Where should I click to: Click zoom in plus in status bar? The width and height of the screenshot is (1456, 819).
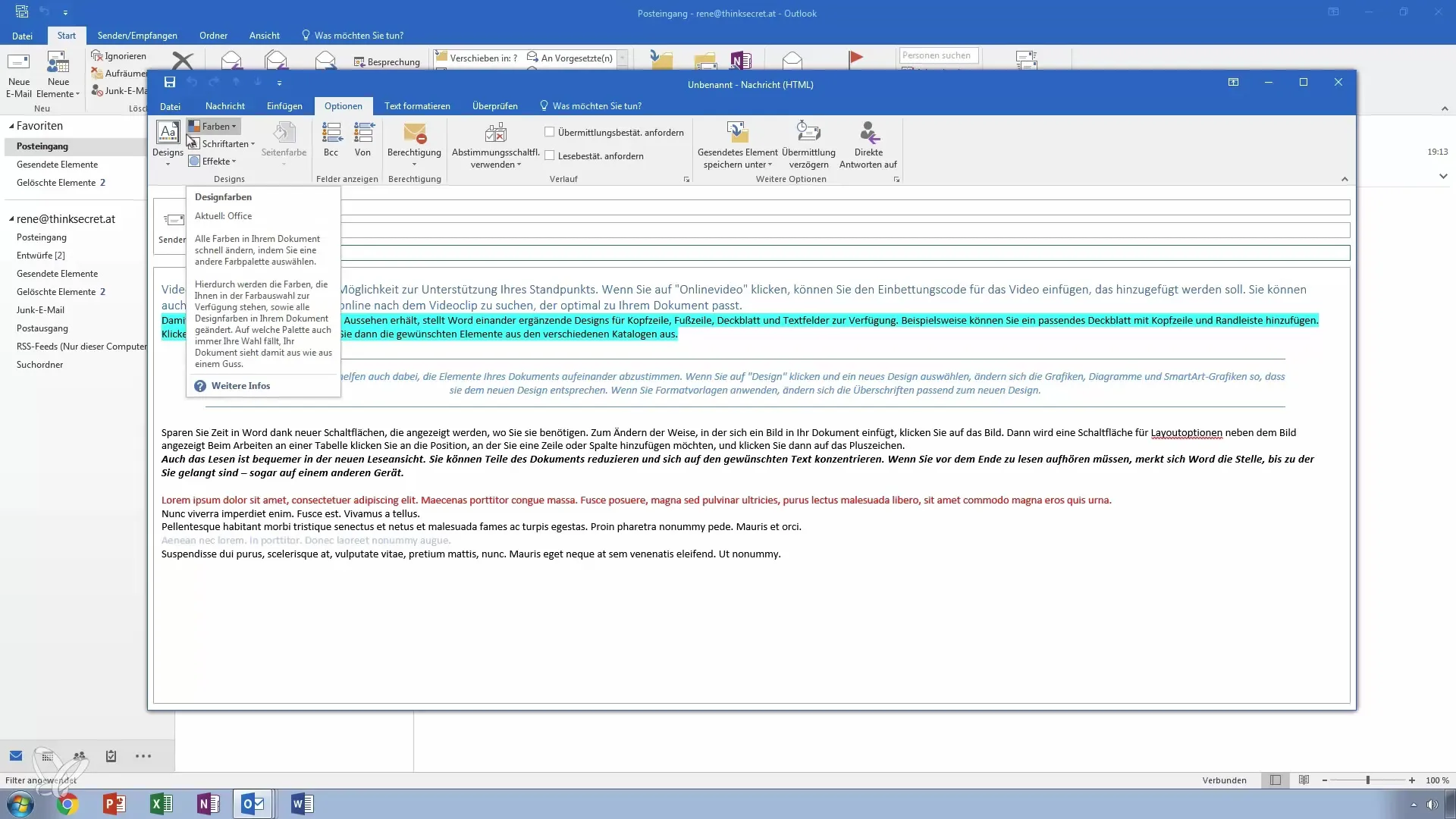pyautogui.click(x=1412, y=780)
